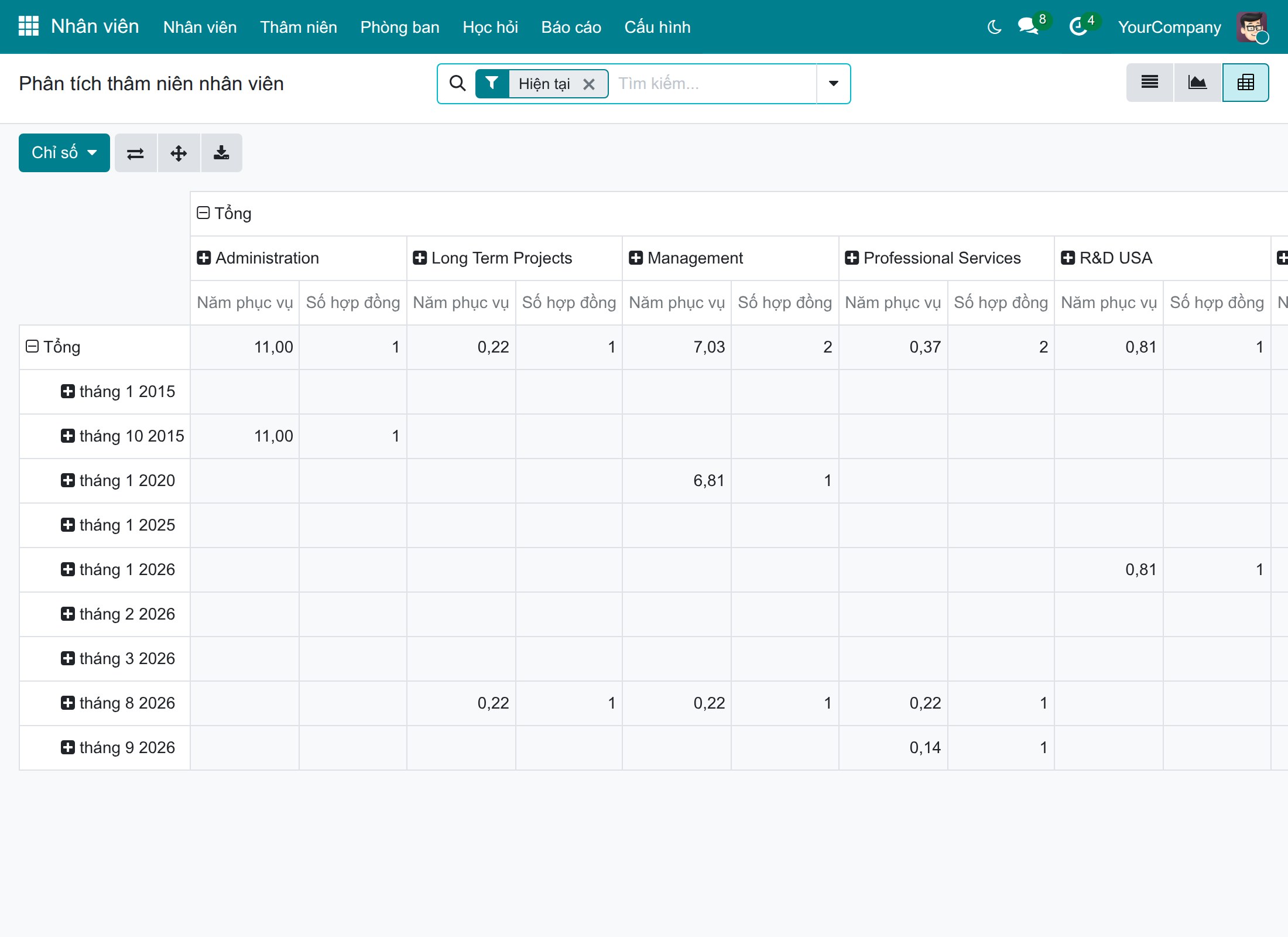Click the 7,03 Management total cell
Screen dimensions: 1288x937
pyautogui.click(x=677, y=347)
